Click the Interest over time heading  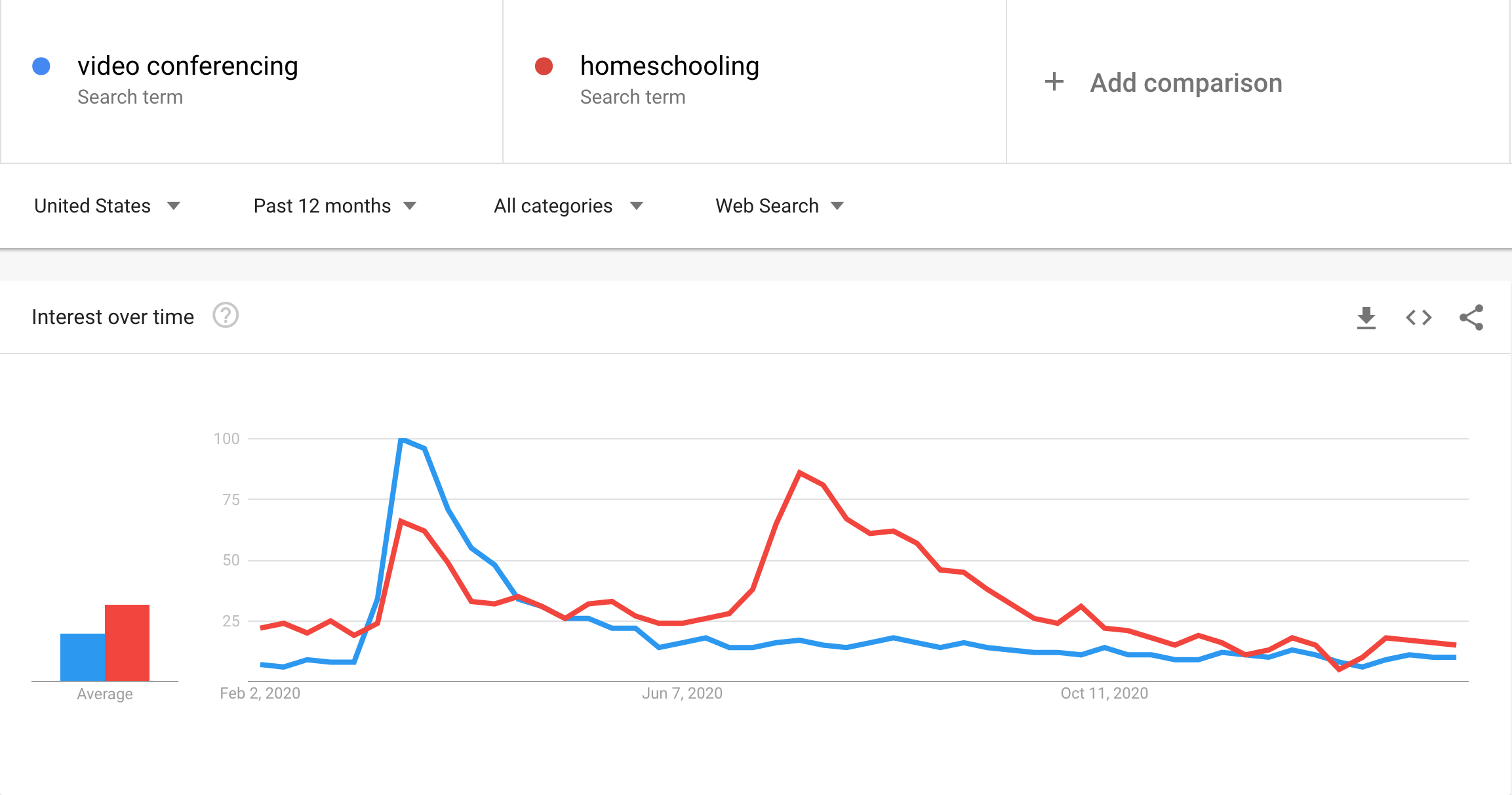[113, 317]
